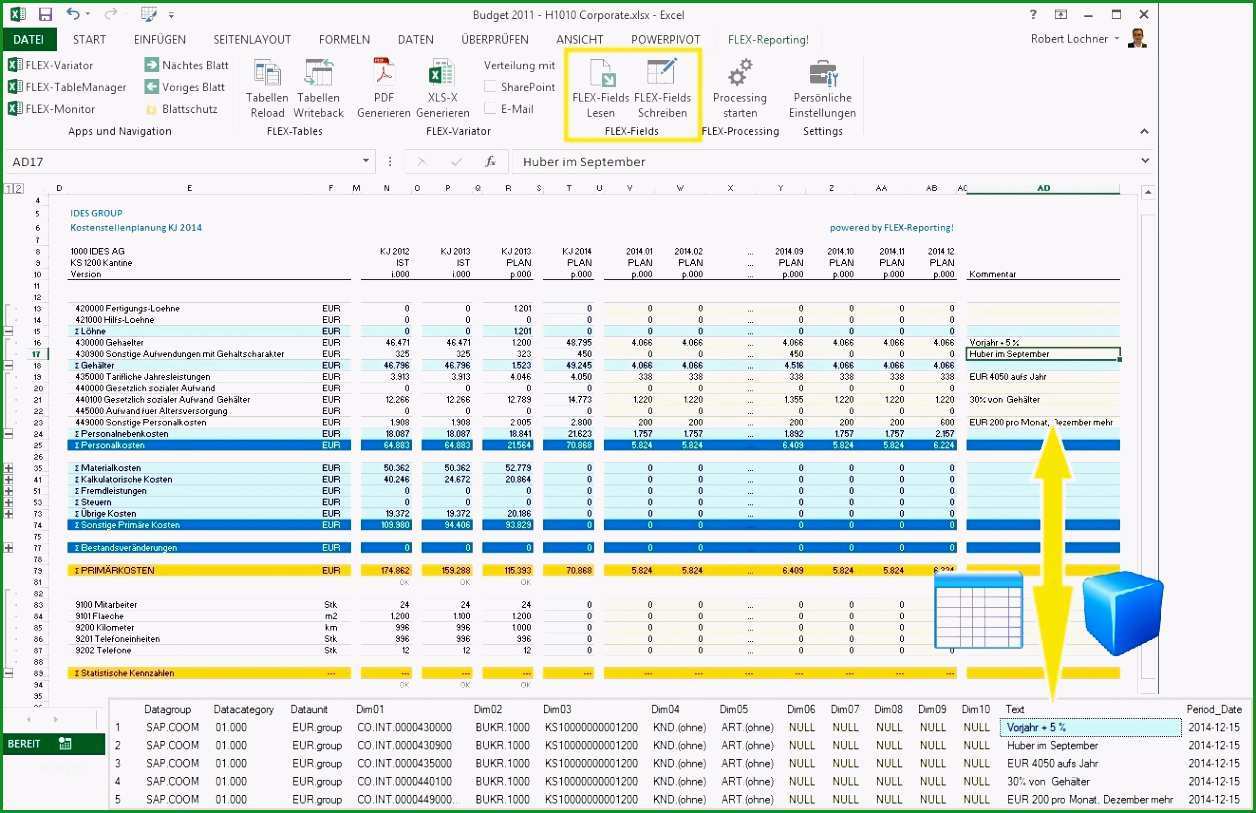Open Persönliche Einstellungen

point(823,88)
